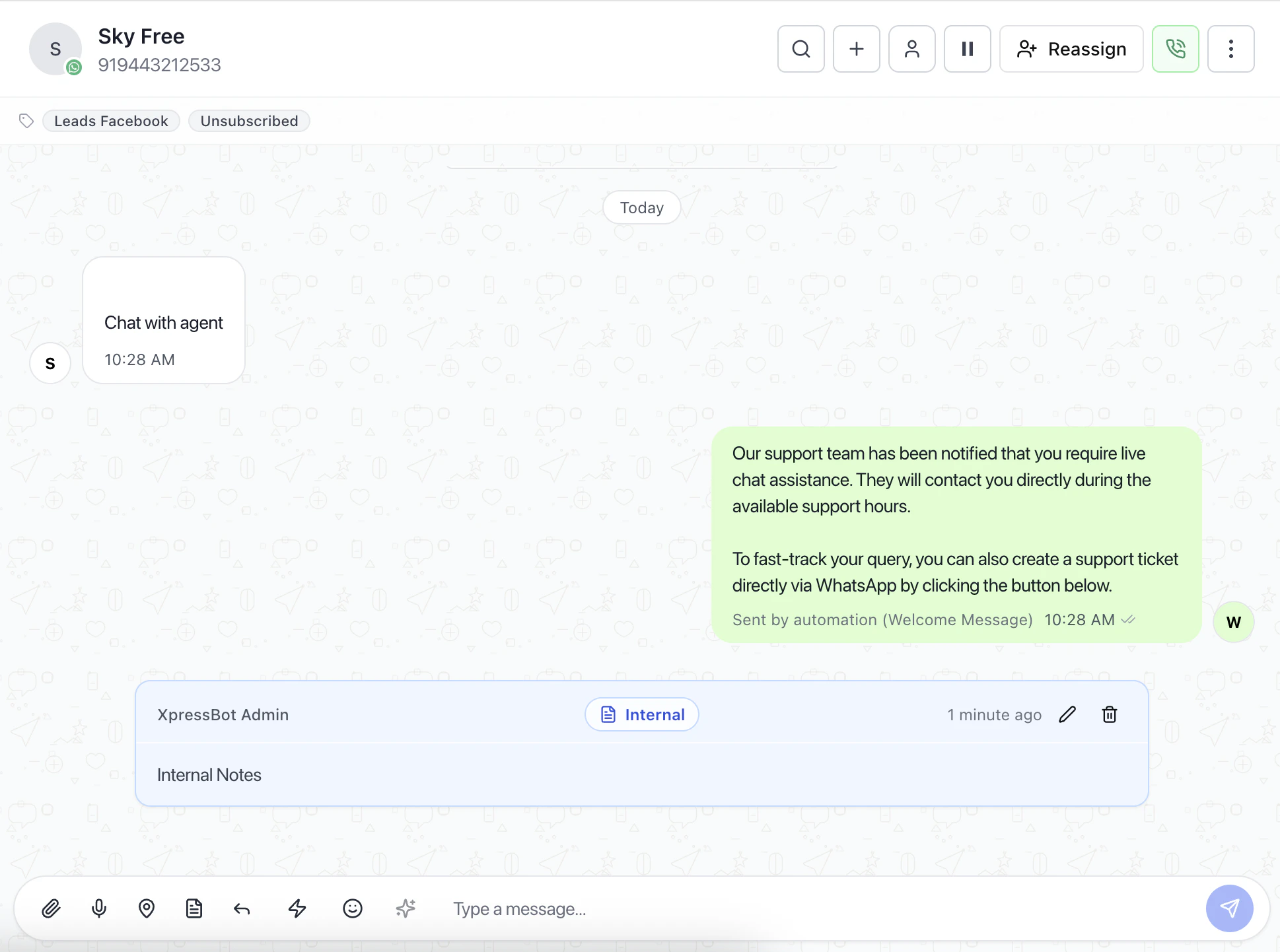
Task: Delete the internal note with trash icon
Action: click(x=1110, y=714)
